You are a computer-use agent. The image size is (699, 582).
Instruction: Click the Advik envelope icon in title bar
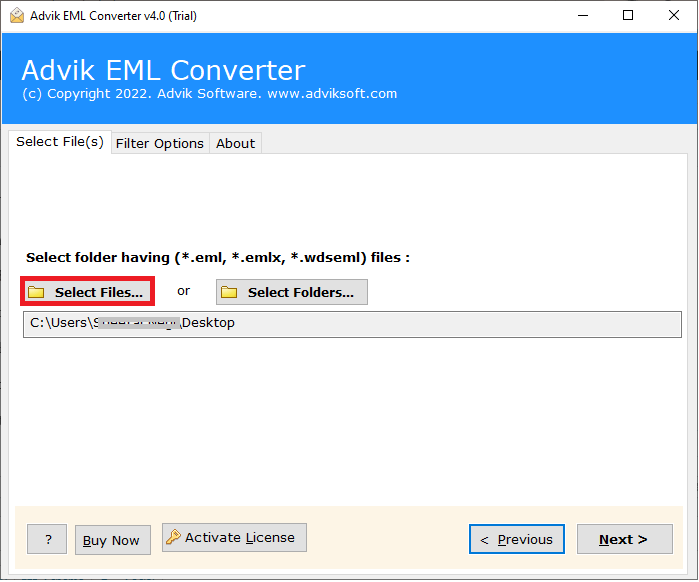[17, 15]
